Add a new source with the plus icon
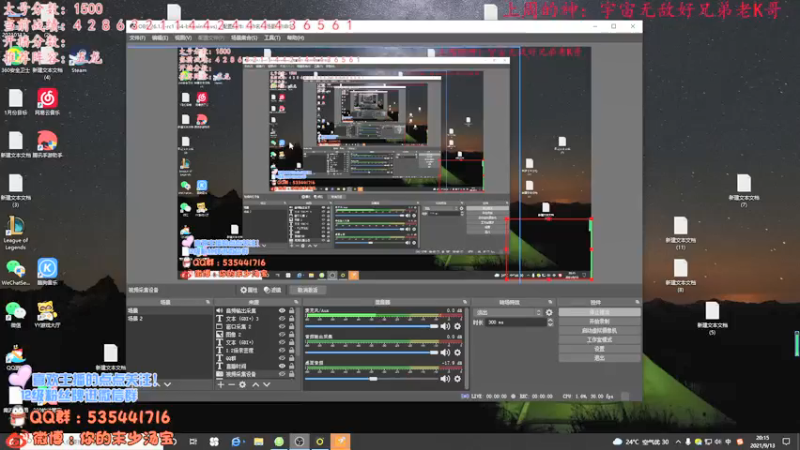The width and height of the screenshot is (800, 450). click(220, 385)
